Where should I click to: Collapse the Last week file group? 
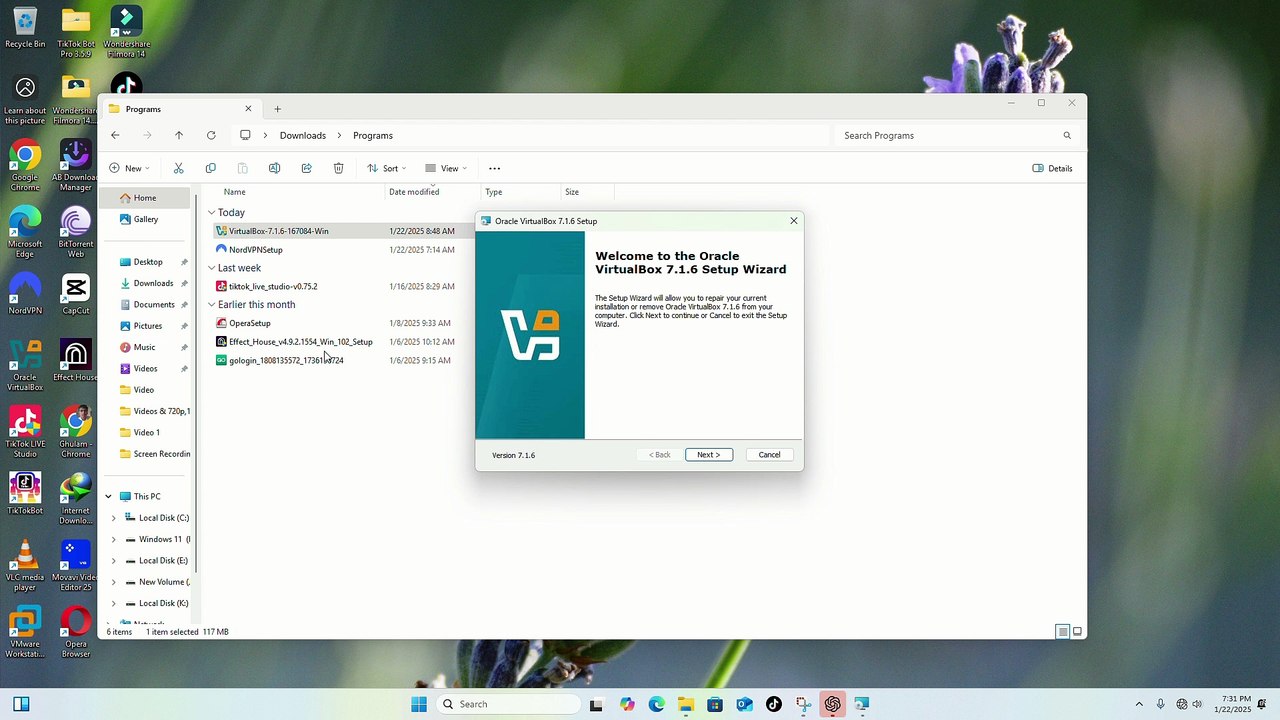click(212, 268)
